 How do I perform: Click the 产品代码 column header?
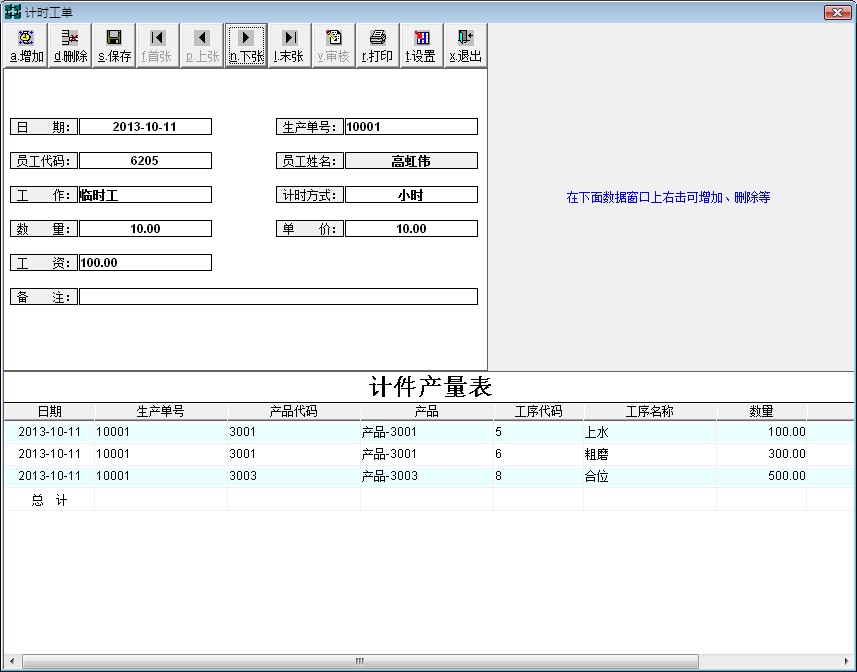(294, 411)
